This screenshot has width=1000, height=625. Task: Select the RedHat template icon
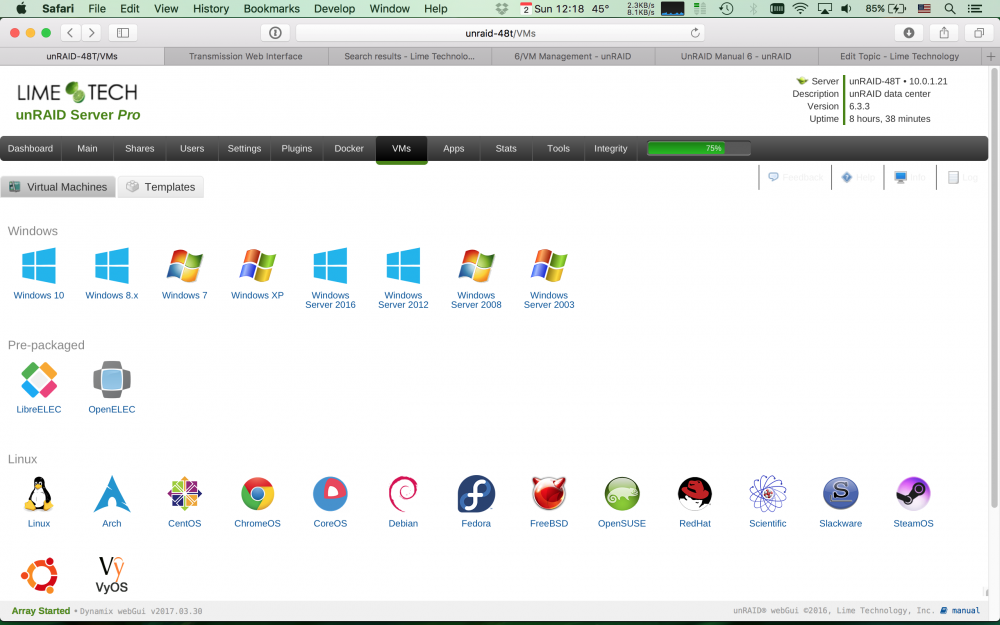point(695,494)
